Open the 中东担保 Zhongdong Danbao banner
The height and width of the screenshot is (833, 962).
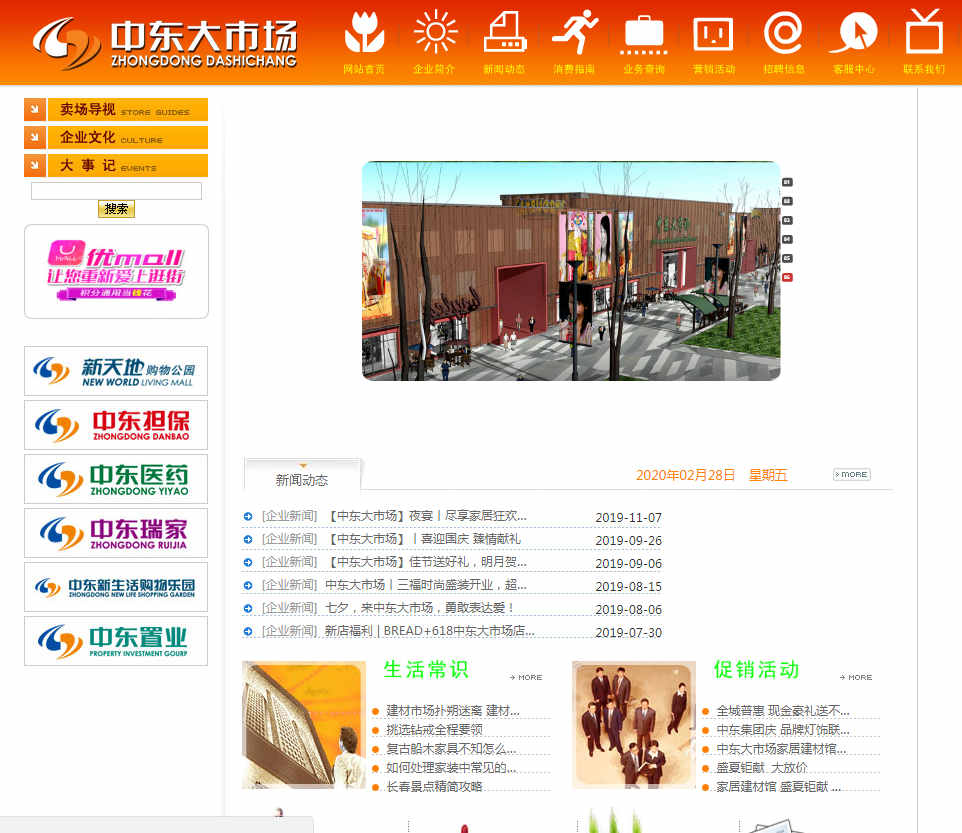pos(116,425)
